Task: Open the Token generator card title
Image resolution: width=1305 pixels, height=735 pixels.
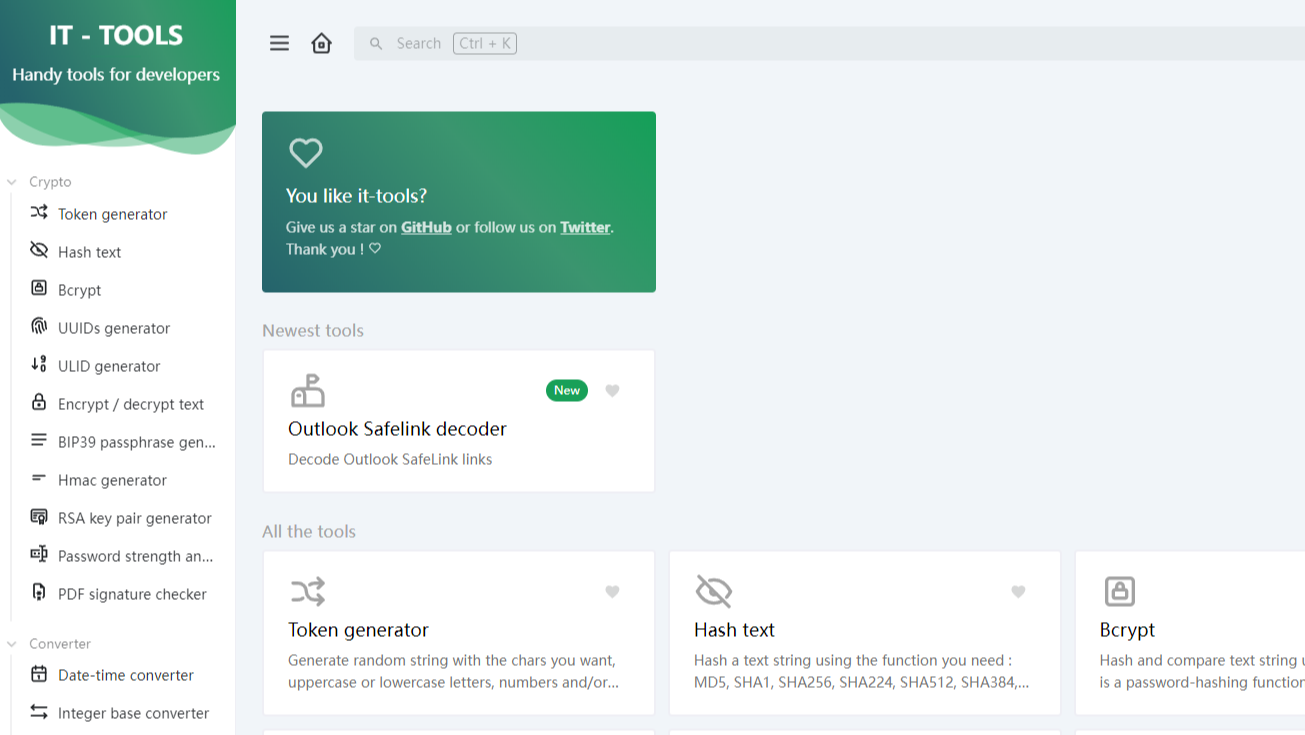Action: [358, 629]
